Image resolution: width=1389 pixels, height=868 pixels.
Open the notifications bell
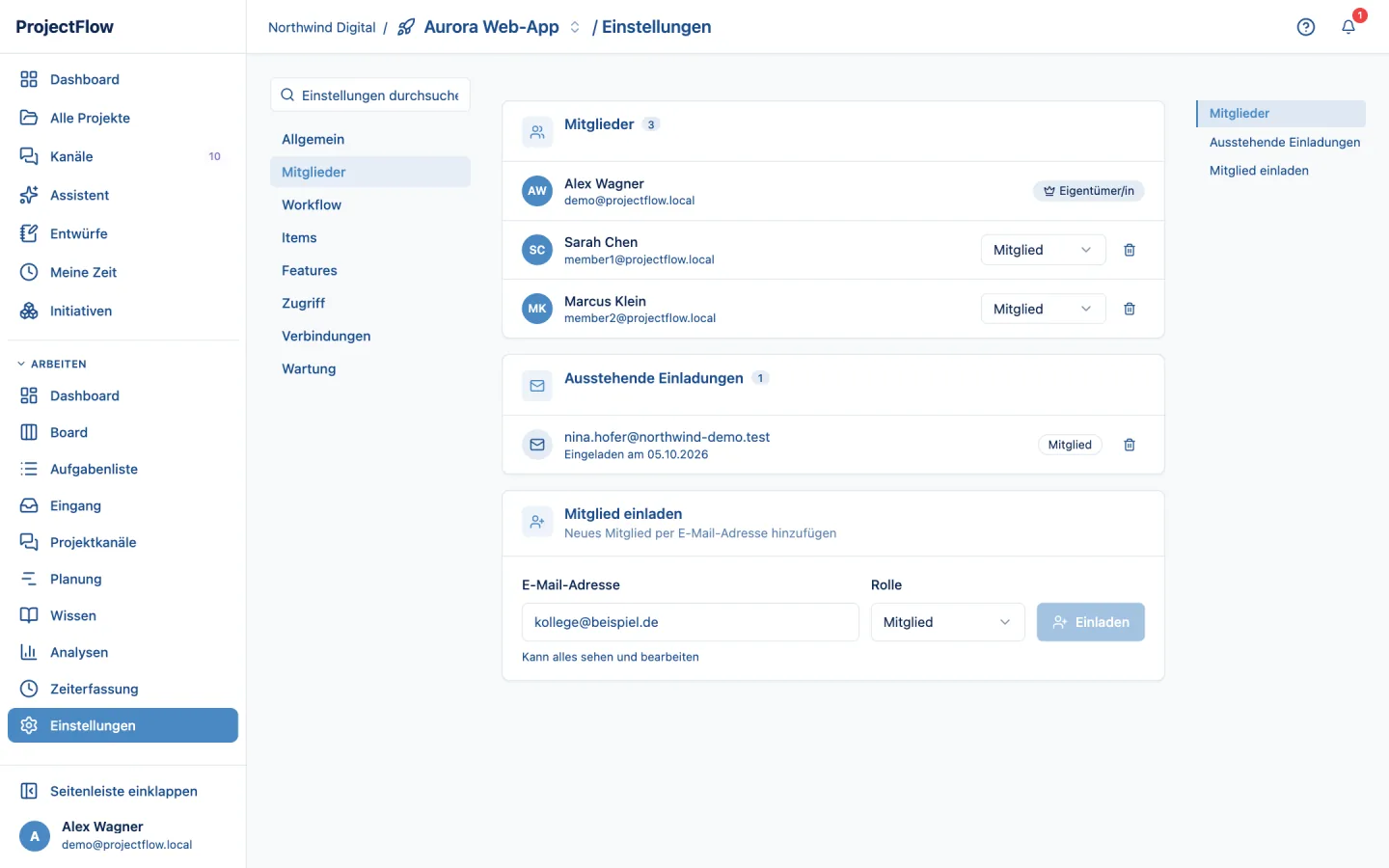(1348, 27)
